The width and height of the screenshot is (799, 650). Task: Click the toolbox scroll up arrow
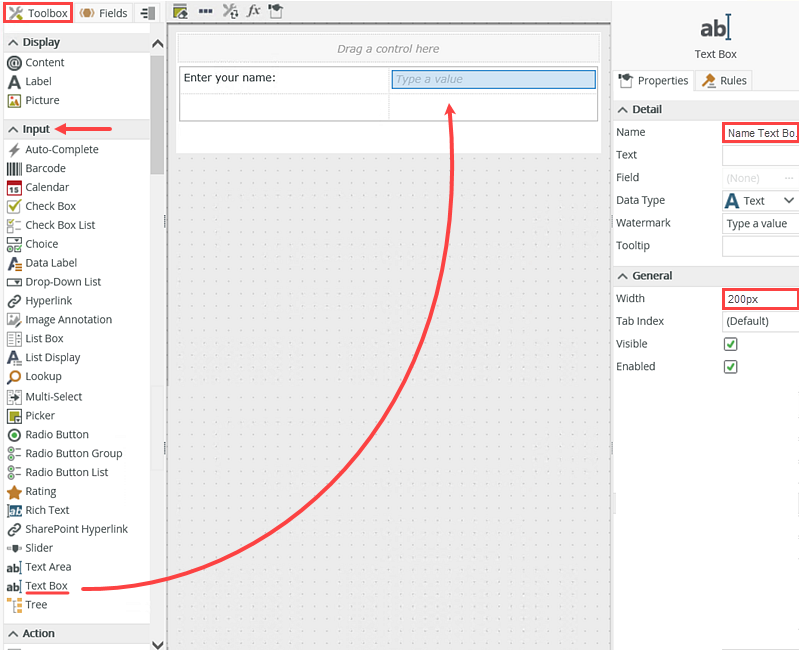[157, 44]
